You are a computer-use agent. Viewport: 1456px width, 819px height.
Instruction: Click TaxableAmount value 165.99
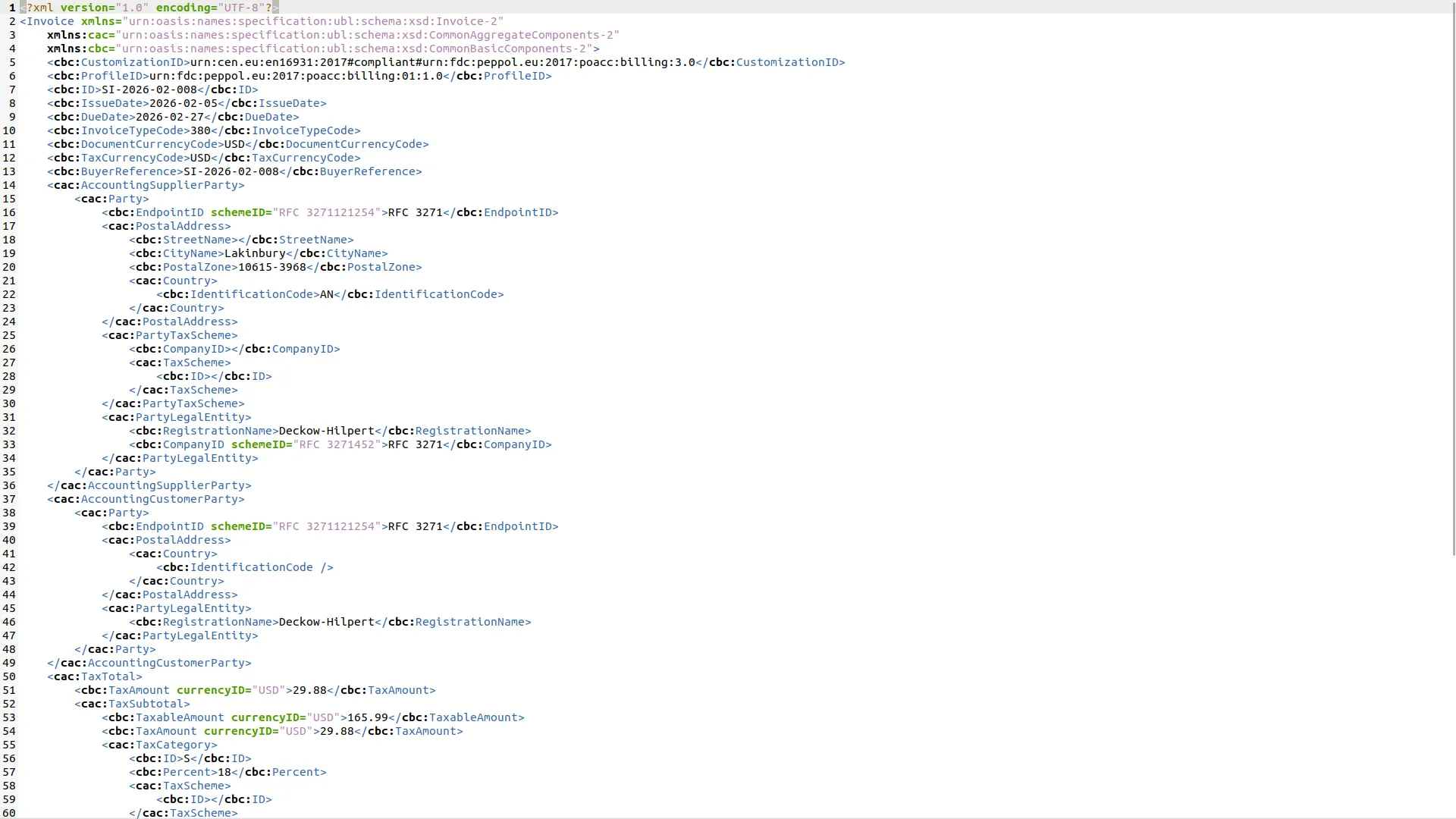tap(368, 717)
